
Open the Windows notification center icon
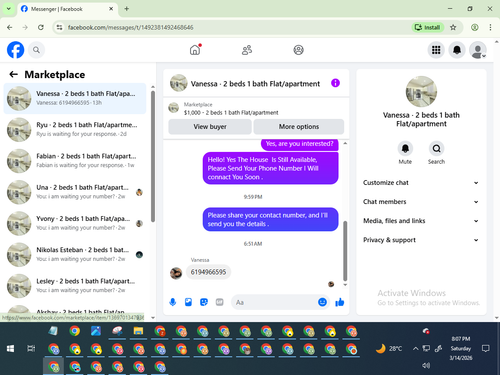coord(486,349)
